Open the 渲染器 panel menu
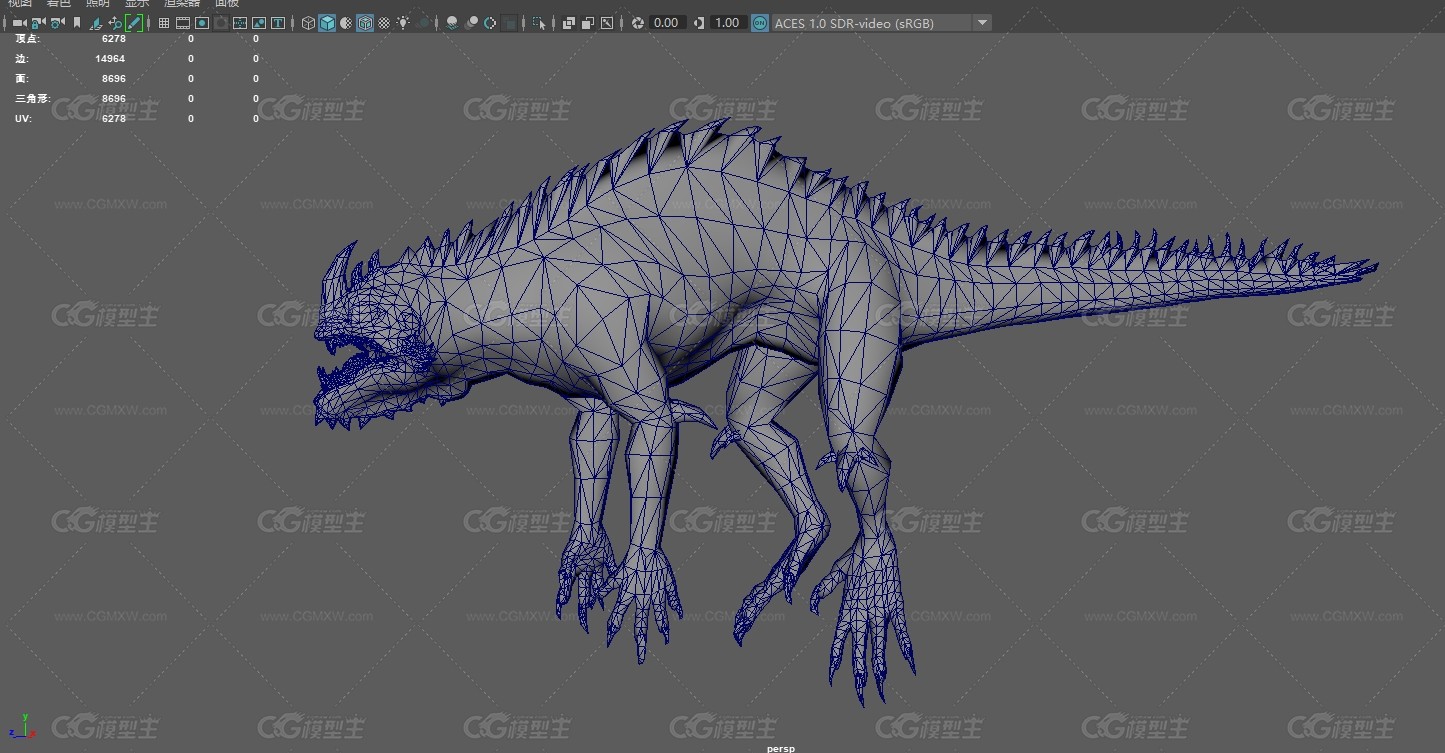1445x753 pixels. (x=182, y=3)
